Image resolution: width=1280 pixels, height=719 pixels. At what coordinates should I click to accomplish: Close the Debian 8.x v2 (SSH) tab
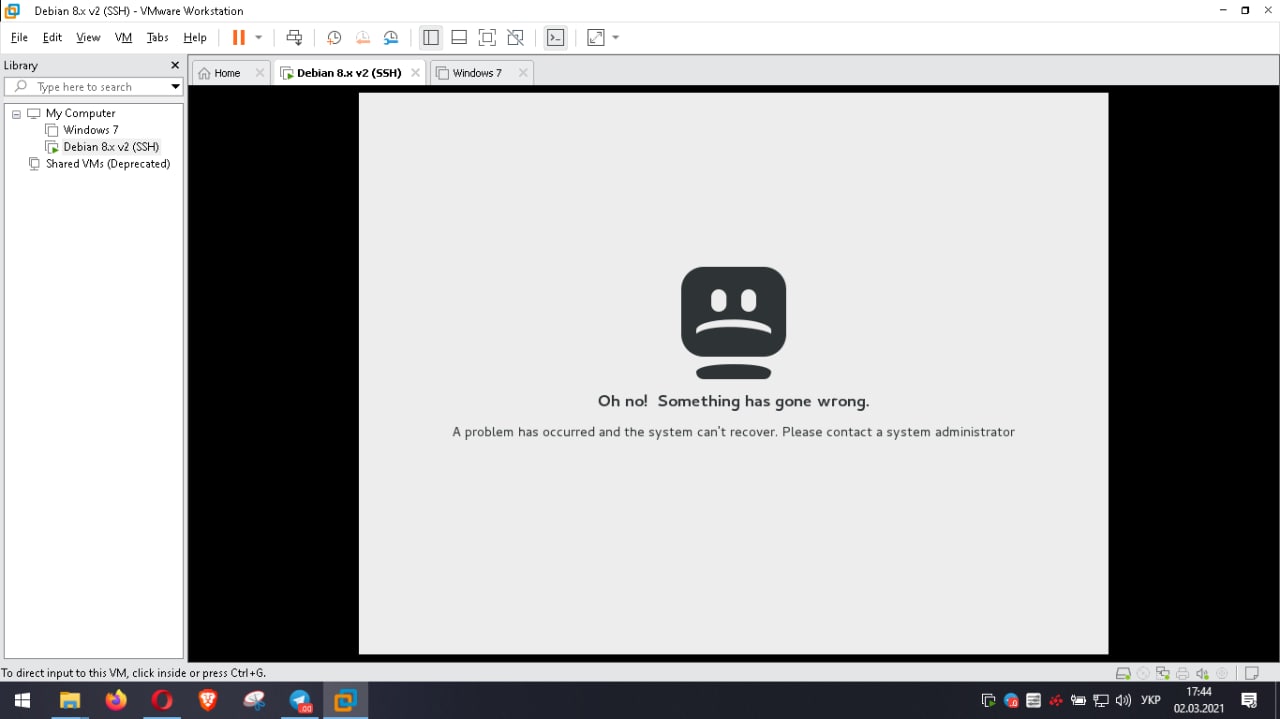(x=416, y=73)
